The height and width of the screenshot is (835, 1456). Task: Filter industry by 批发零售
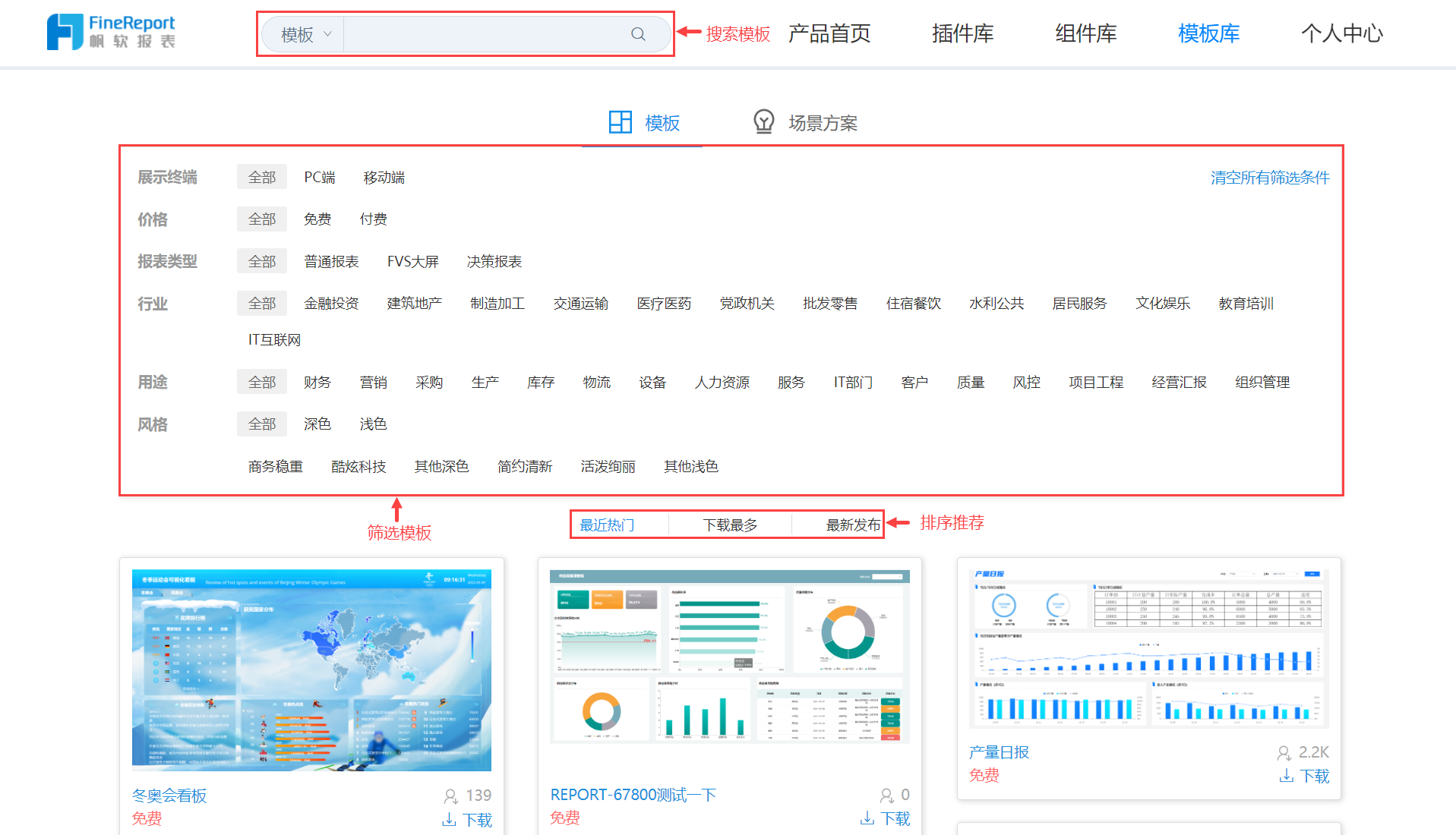point(830,303)
